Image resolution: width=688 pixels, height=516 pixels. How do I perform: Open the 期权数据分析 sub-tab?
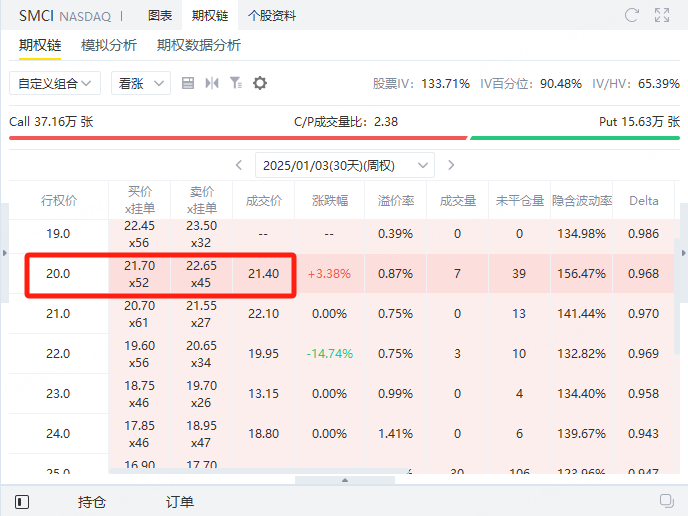pos(199,45)
